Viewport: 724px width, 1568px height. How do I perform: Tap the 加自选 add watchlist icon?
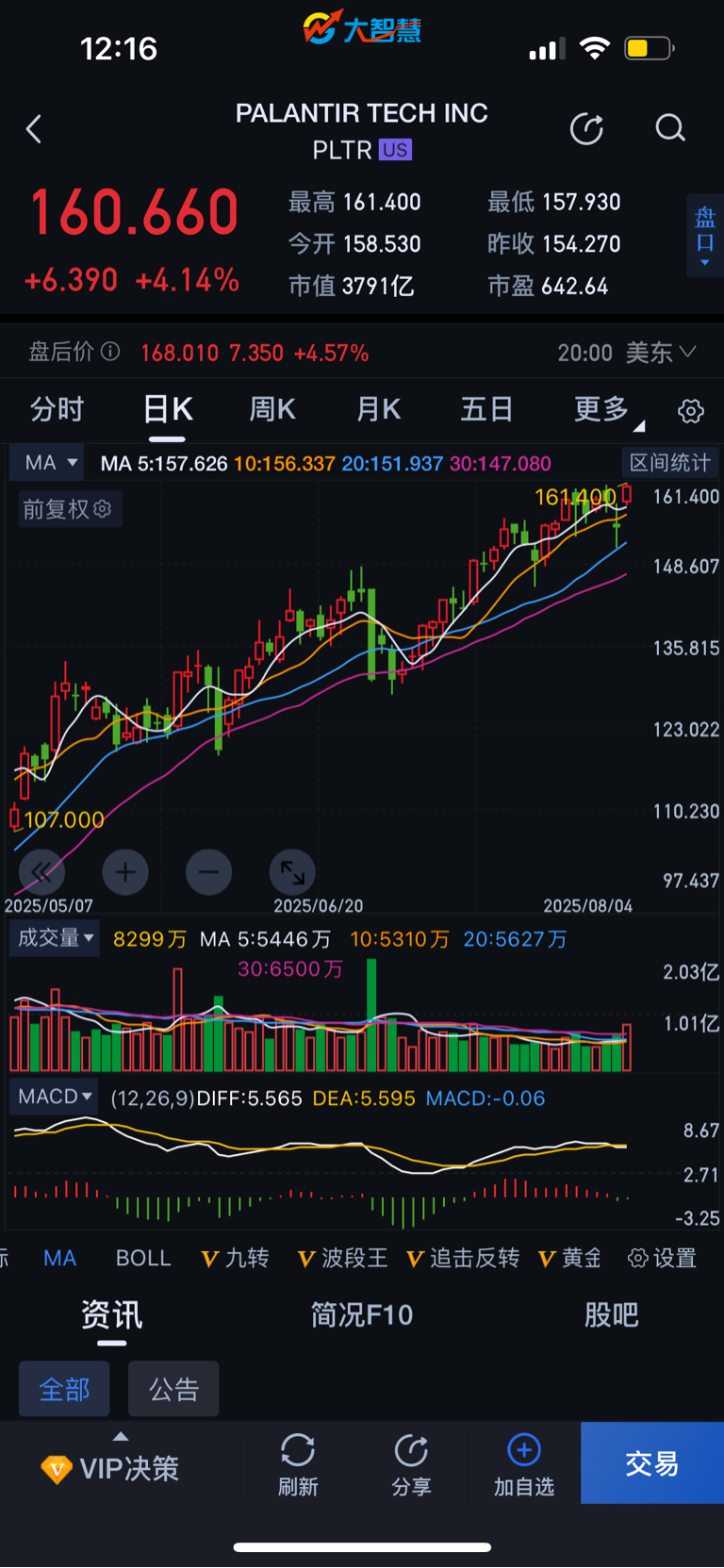point(524,1449)
